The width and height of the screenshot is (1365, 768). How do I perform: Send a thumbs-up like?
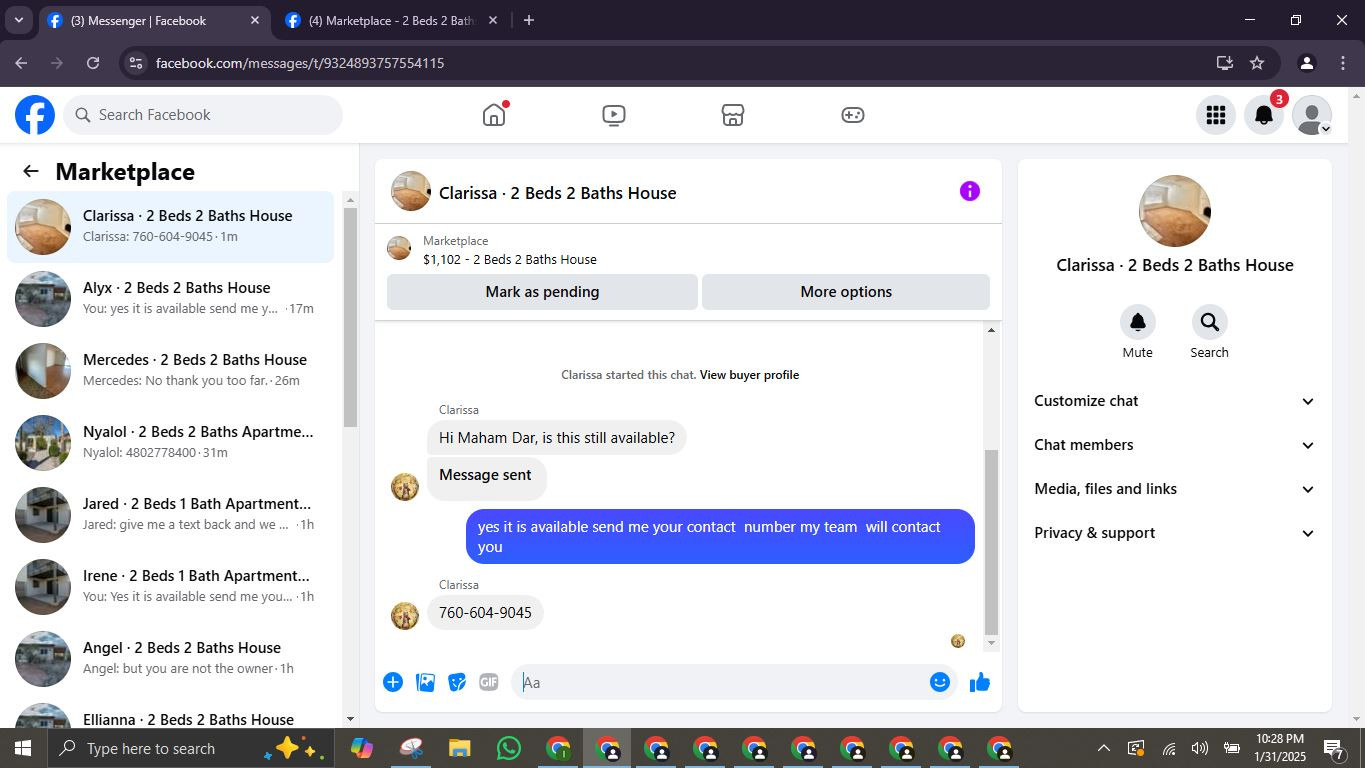click(979, 682)
